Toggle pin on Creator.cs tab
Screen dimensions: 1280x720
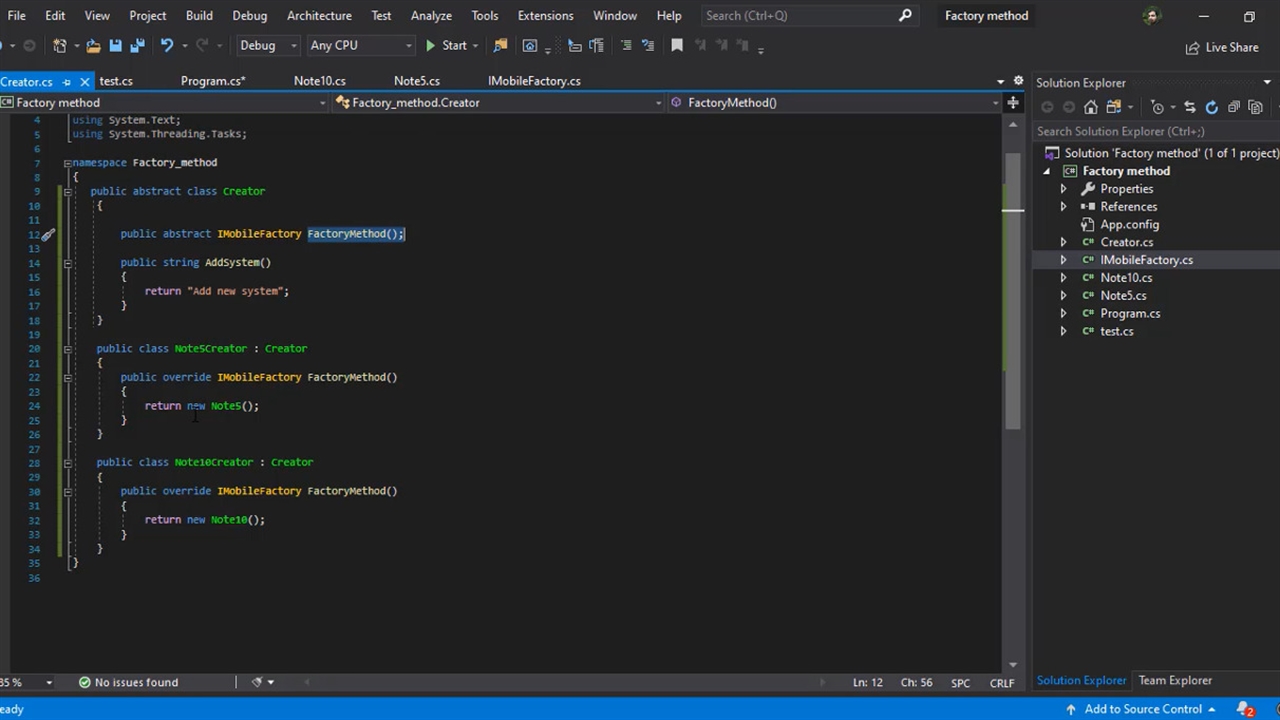click(x=67, y=82)
